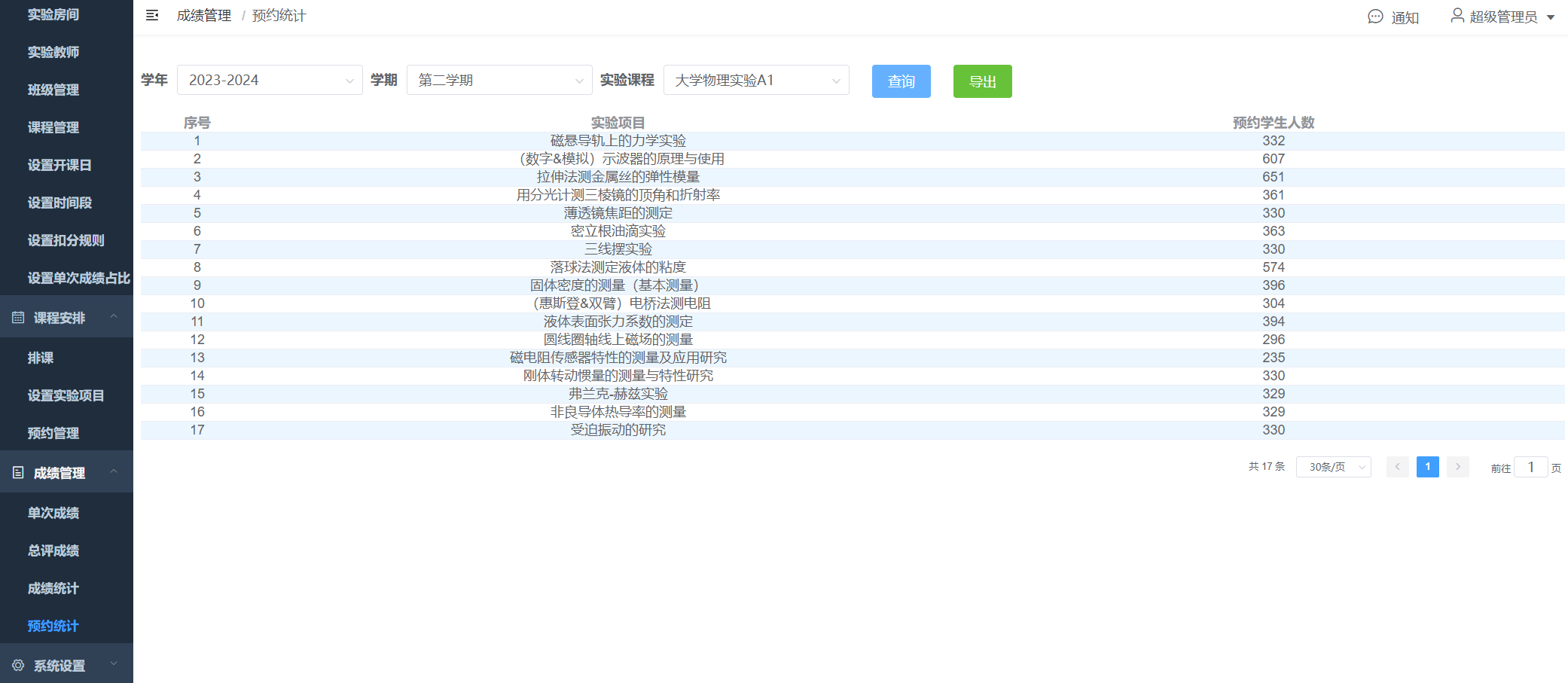Click the 实验项目 column header
The image size is (1568, 683).
tap(618, 123)
